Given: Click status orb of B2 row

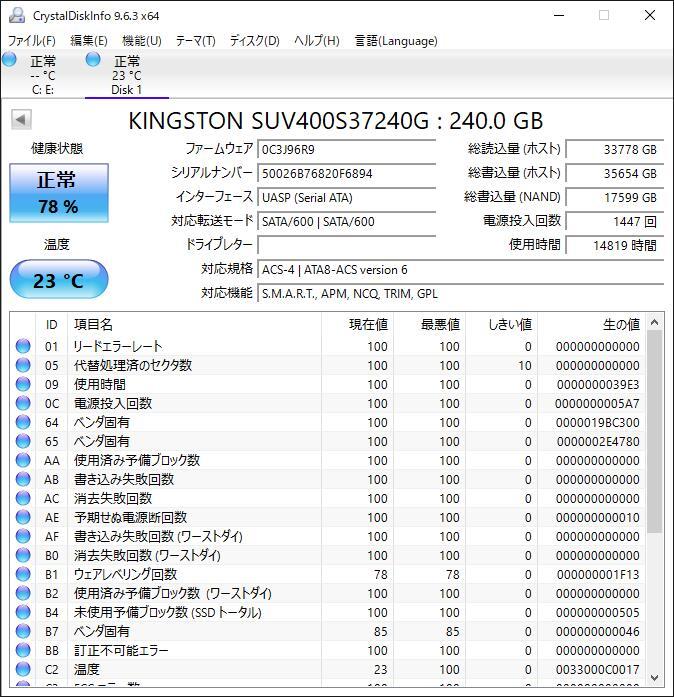Looking at the screenshot, I should (x=23, y=593).
